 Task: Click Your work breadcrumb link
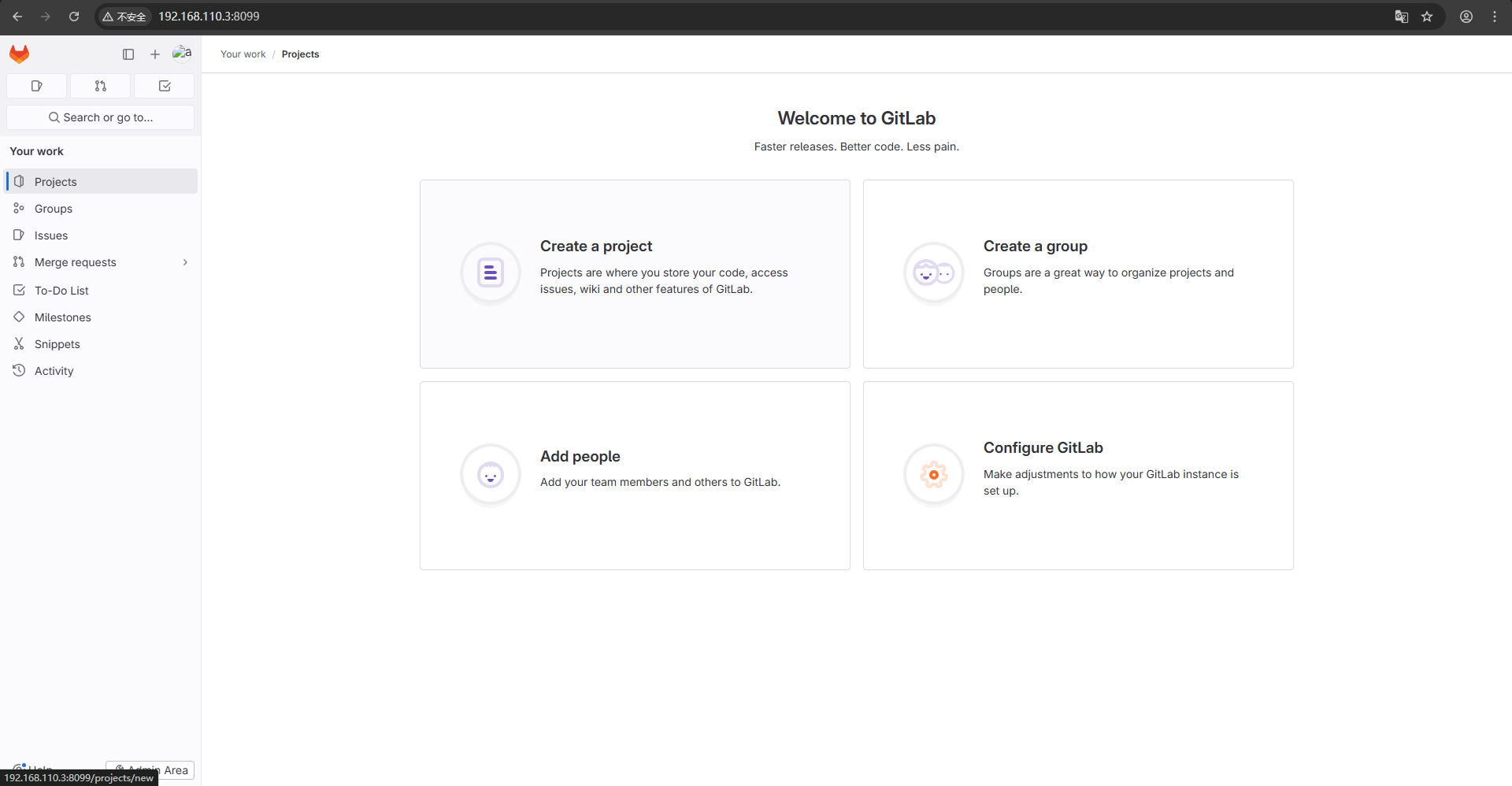[x=243, y=54]
